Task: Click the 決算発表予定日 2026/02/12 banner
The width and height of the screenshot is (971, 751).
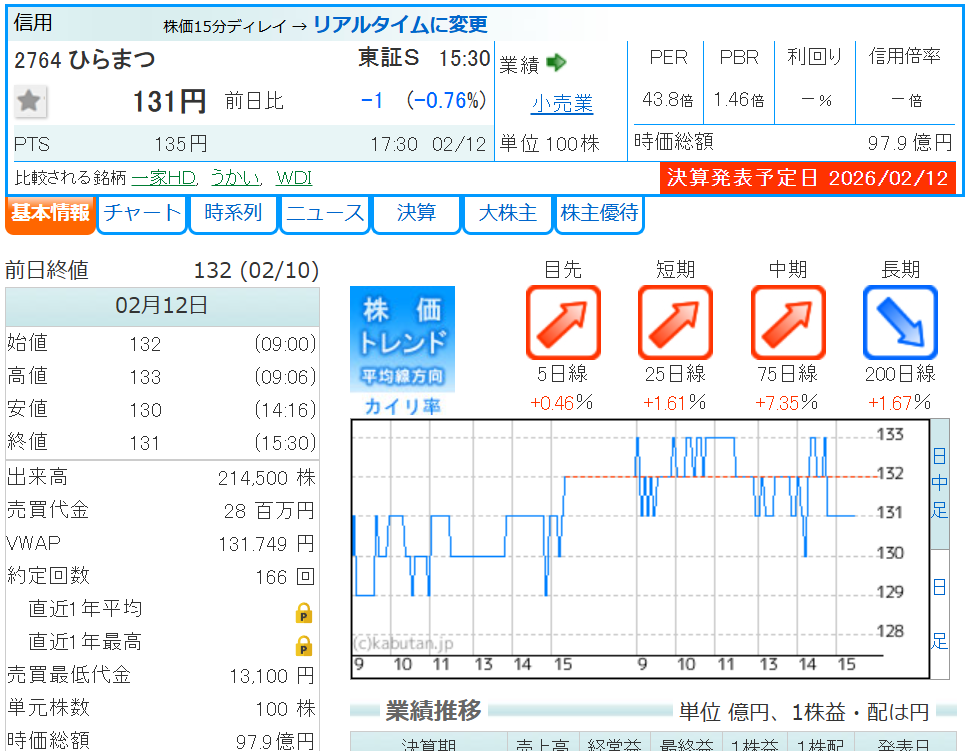Action: click(x=808, y=178)
